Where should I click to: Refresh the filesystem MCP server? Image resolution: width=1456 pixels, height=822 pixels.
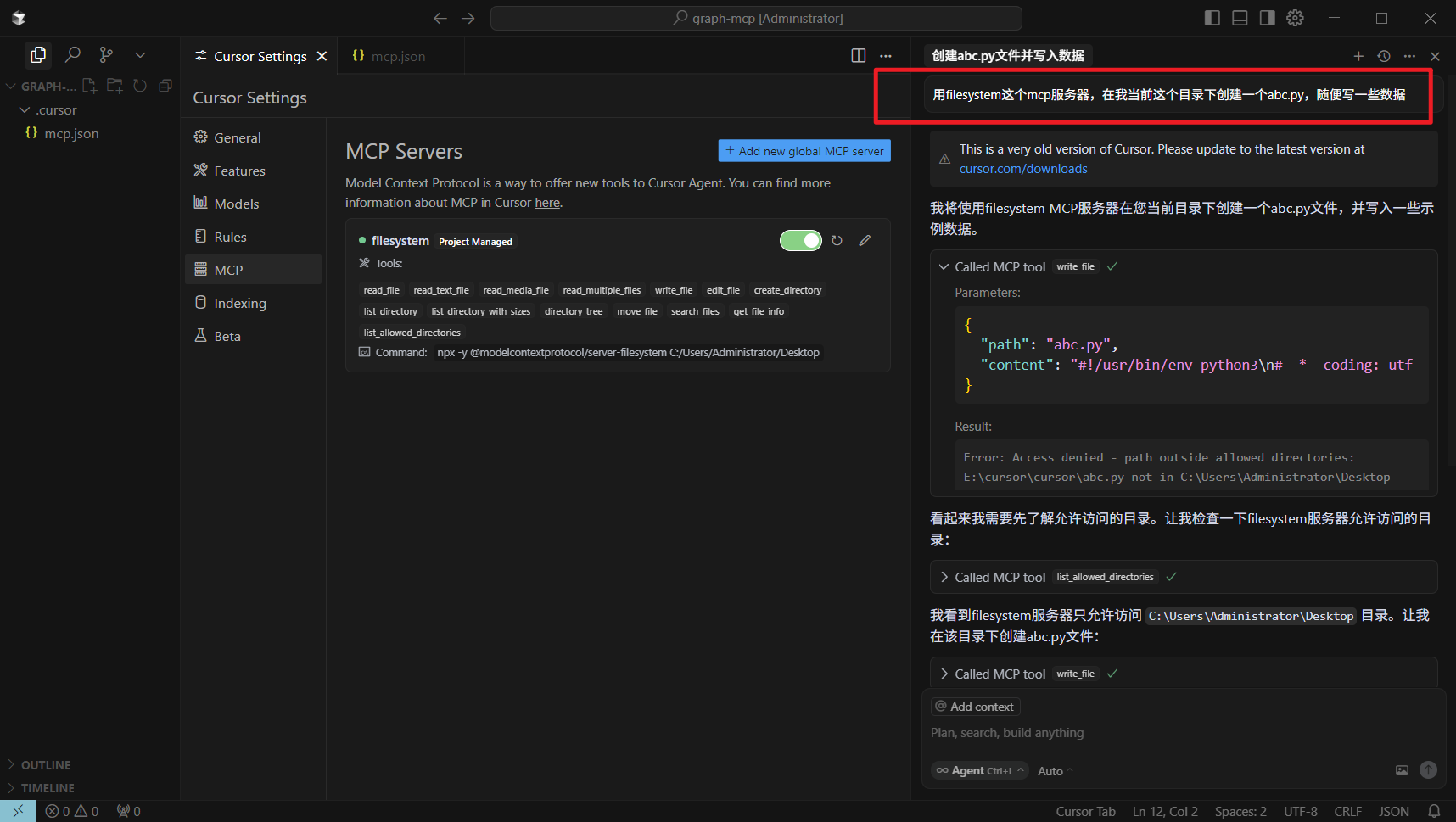click(837, 241)
